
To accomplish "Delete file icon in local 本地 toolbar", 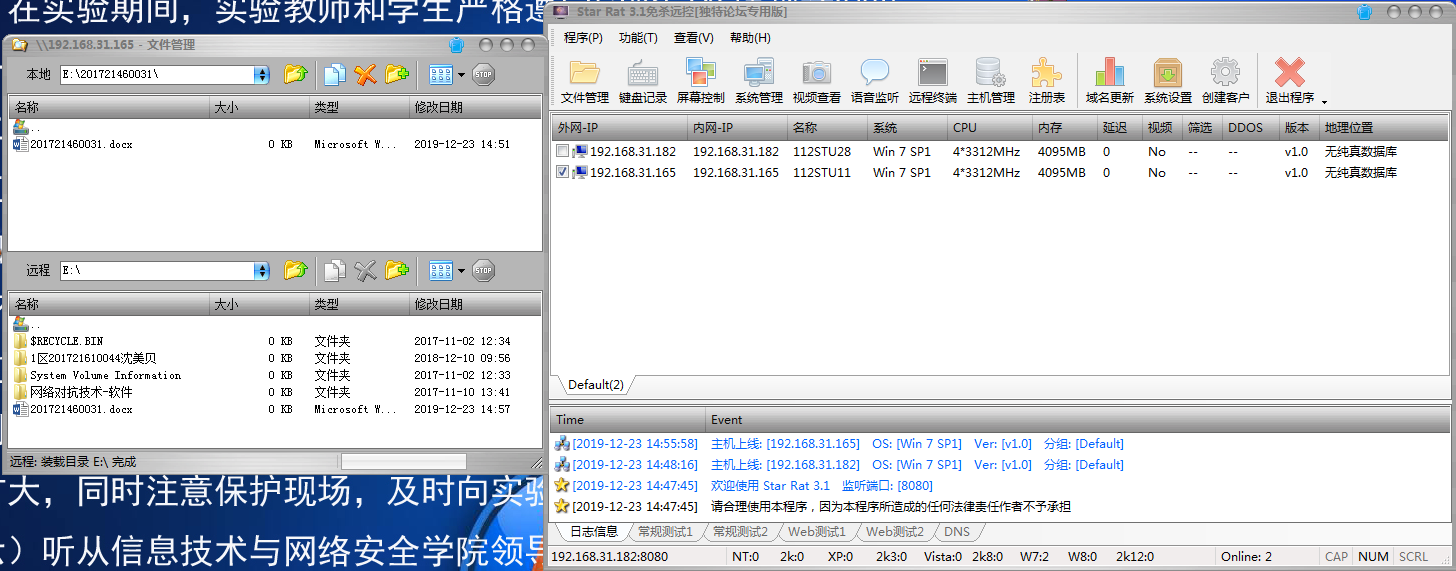I will (x=366, y=74).
